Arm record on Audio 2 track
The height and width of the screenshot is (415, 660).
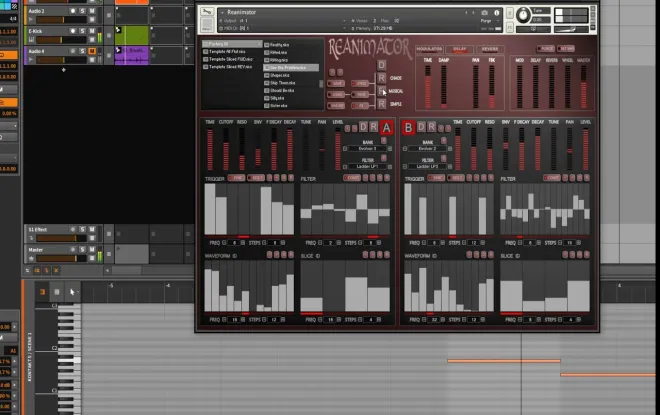point(73,11)
